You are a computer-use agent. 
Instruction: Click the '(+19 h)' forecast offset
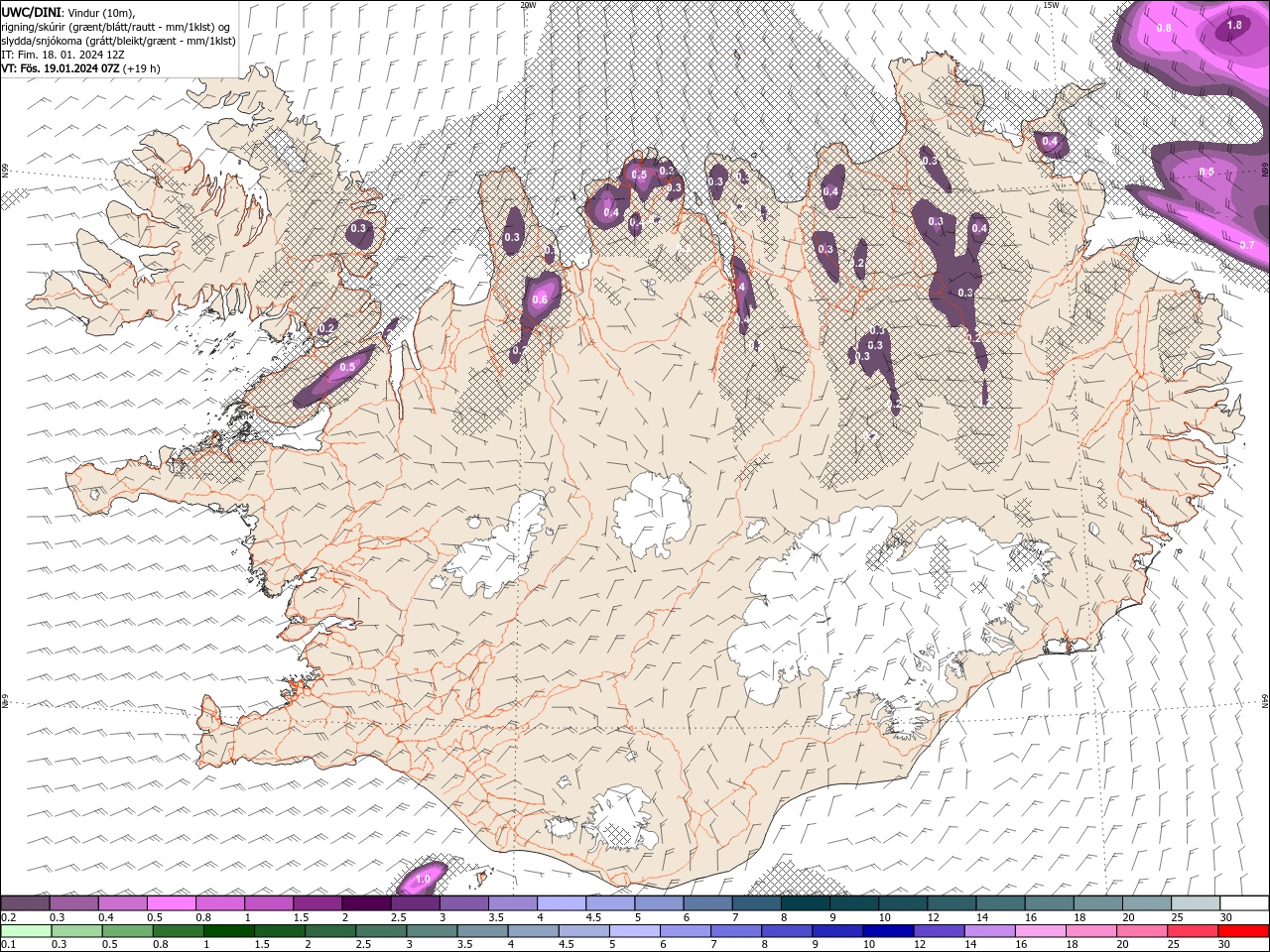click(x=142, y=68)
